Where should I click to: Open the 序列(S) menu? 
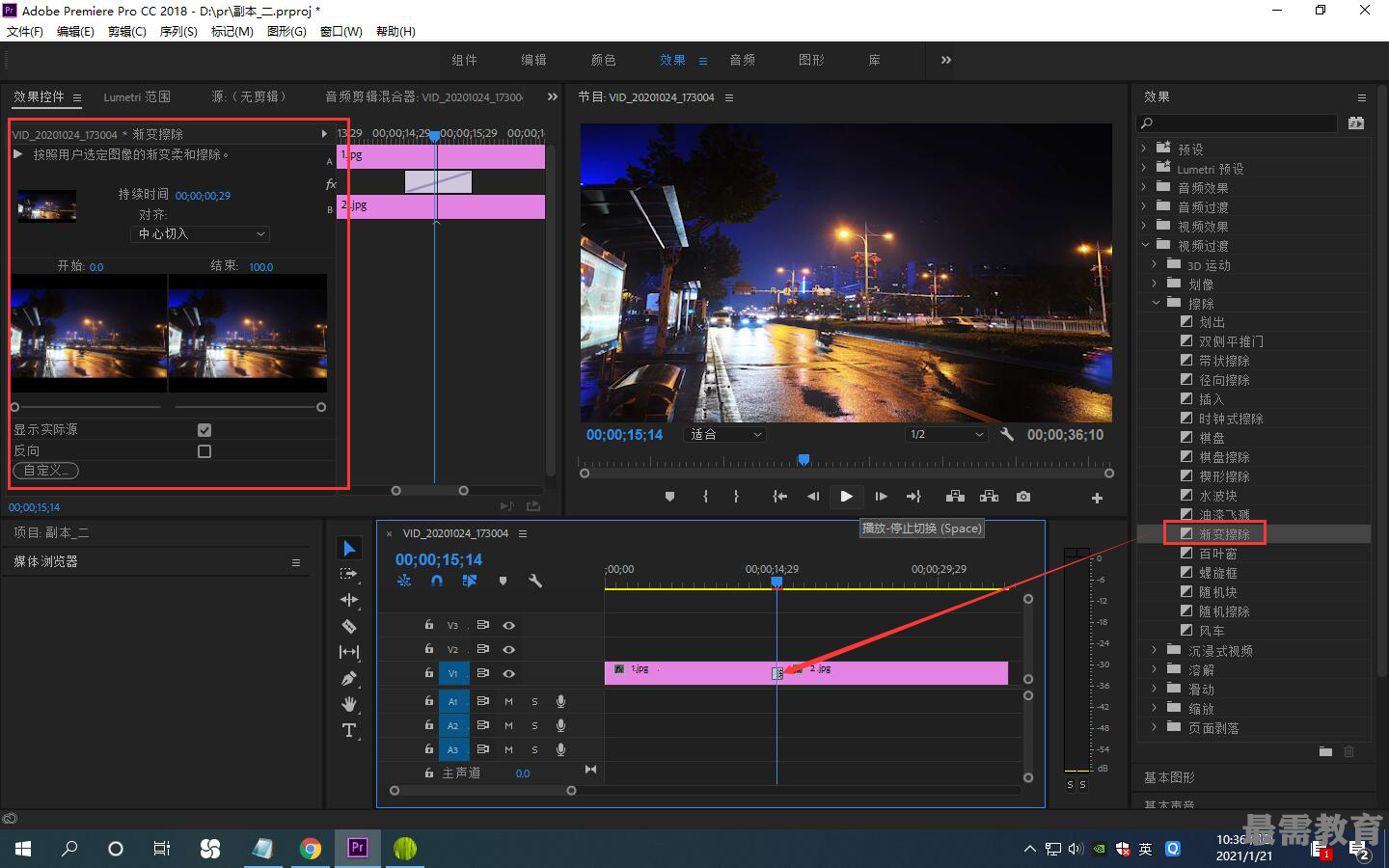[177, 31]
